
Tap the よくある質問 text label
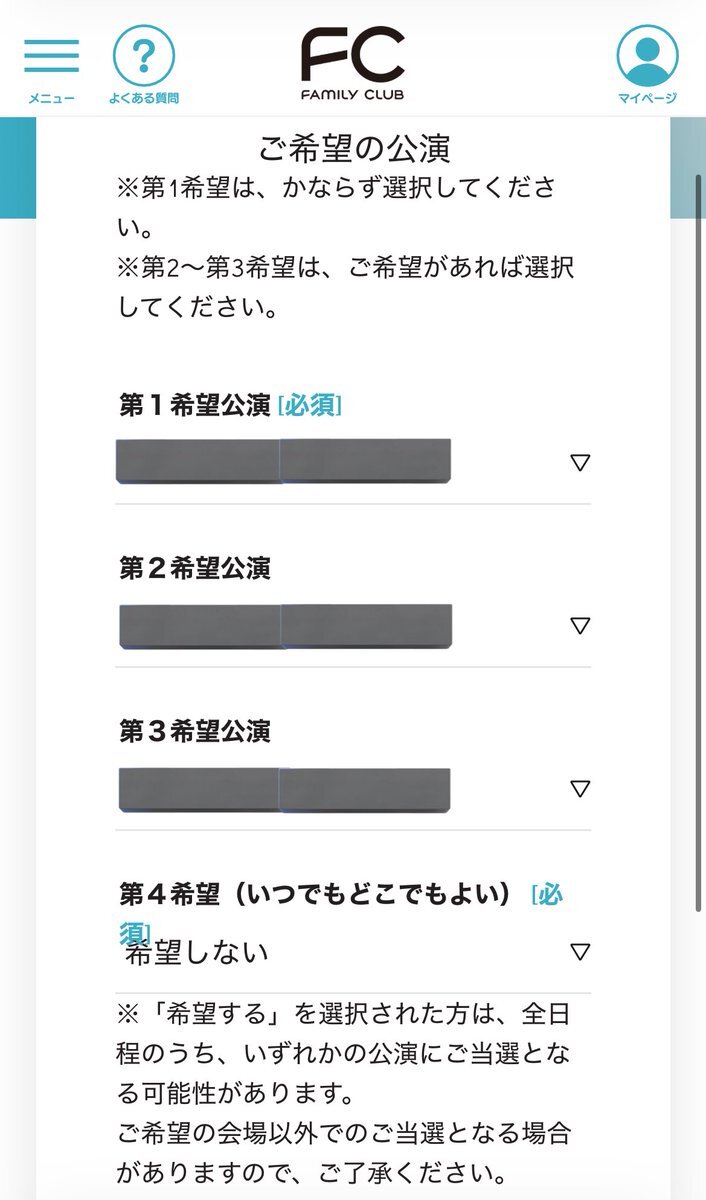(143, 98)
